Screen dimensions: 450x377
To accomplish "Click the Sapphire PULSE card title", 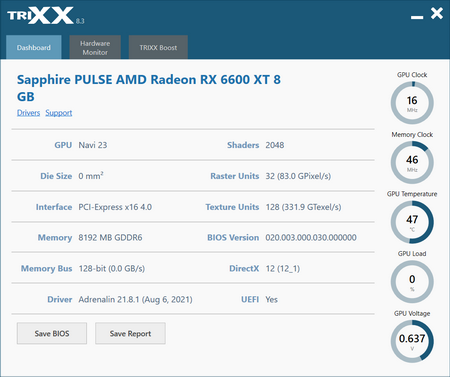I will pos(149,88).
